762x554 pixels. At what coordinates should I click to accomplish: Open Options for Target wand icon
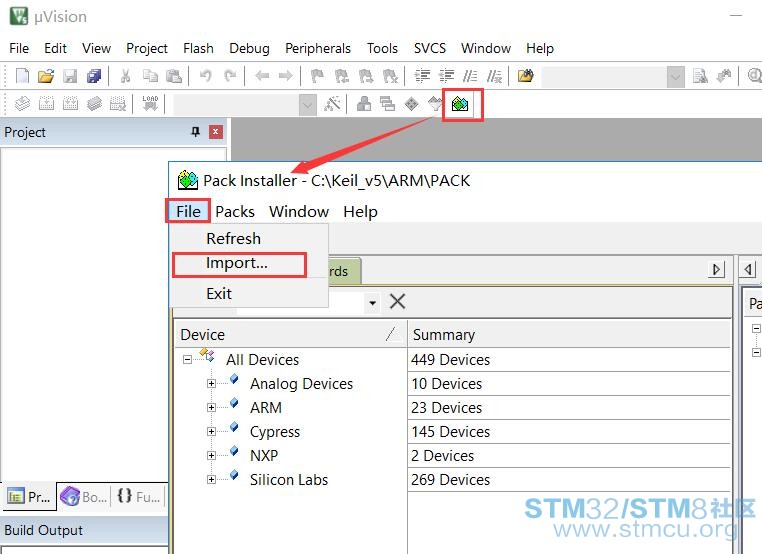332,104
